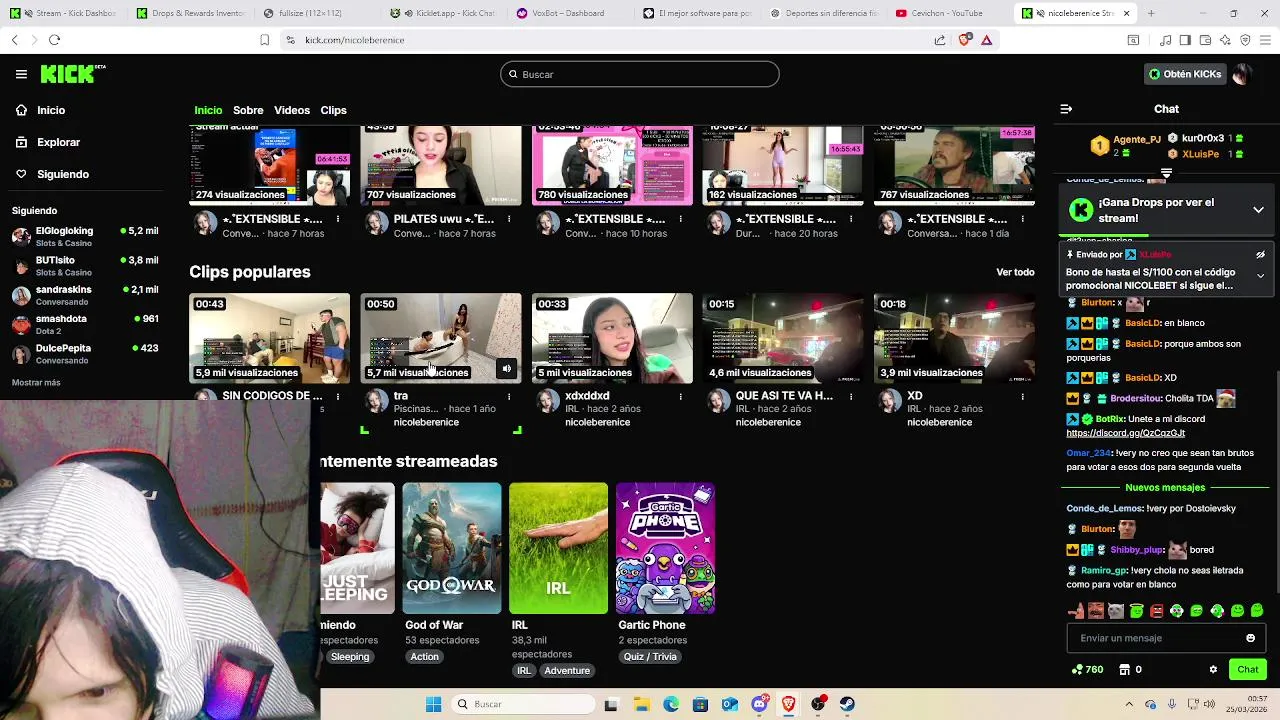The width and height of the screenshot is (1280, 720).
Task: Open the Brave browser icon in the taskbar
Action: tap(789, 704)
